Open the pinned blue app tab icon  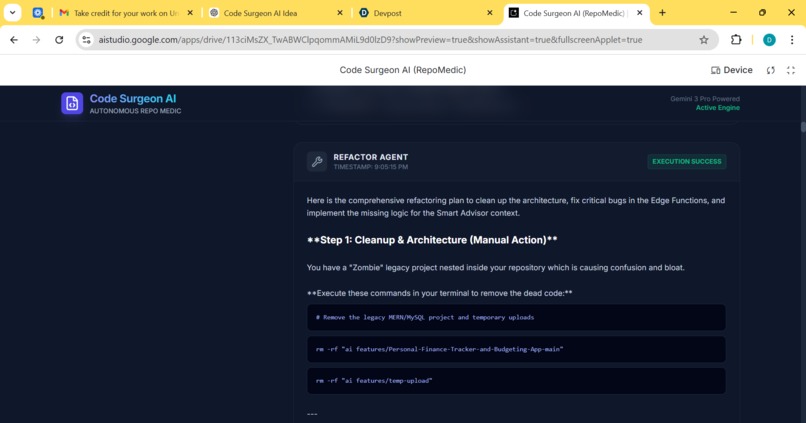pos(38,13)
